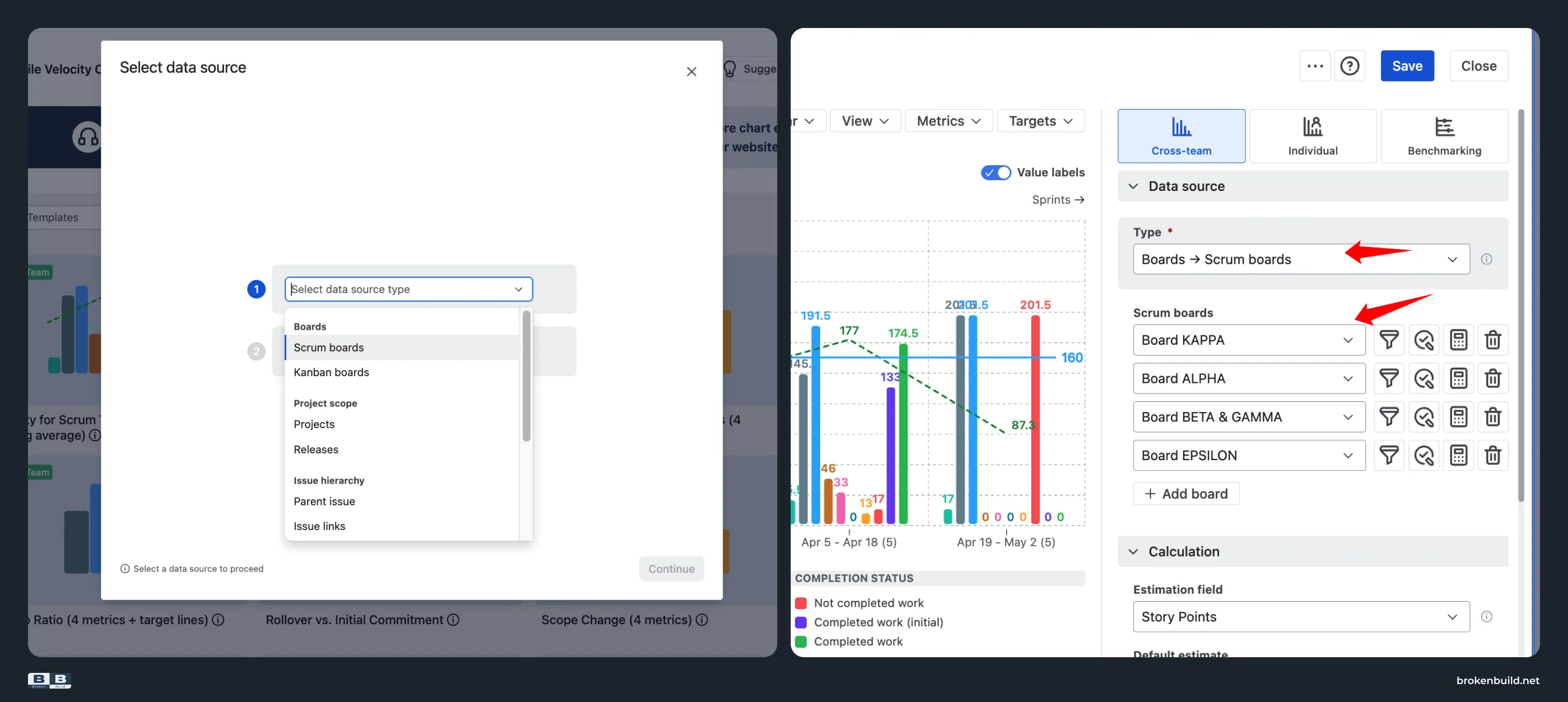Select Kanban boards from the list
This screenshot has width=1568, height=702.
402,372
